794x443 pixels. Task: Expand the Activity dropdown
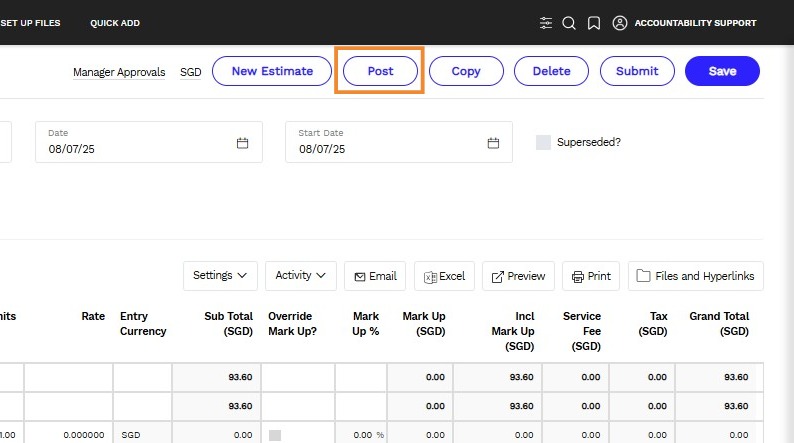301,275
